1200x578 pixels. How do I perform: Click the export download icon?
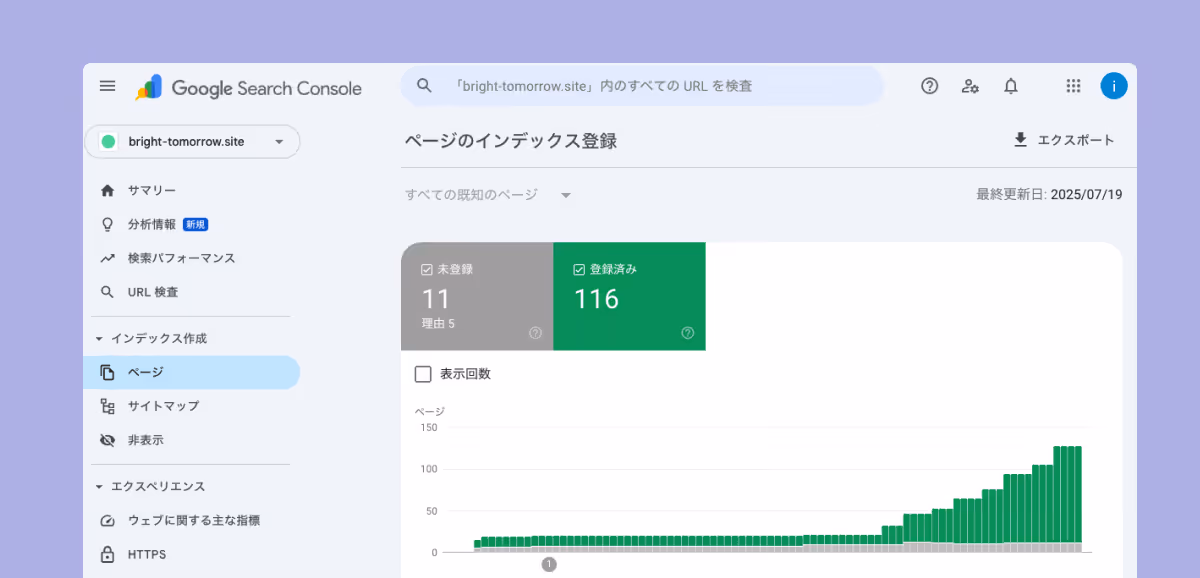point(1020,140)
